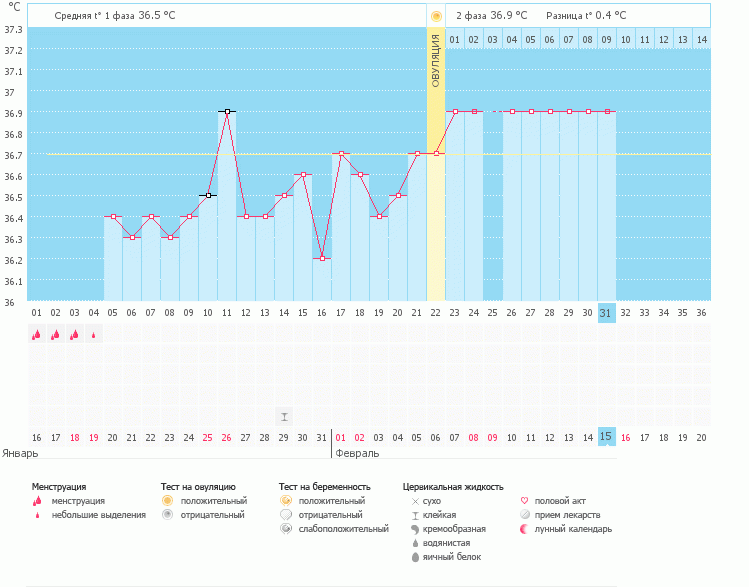
Task: Click second-phase day '09' header cell
Action: point(607,40)
